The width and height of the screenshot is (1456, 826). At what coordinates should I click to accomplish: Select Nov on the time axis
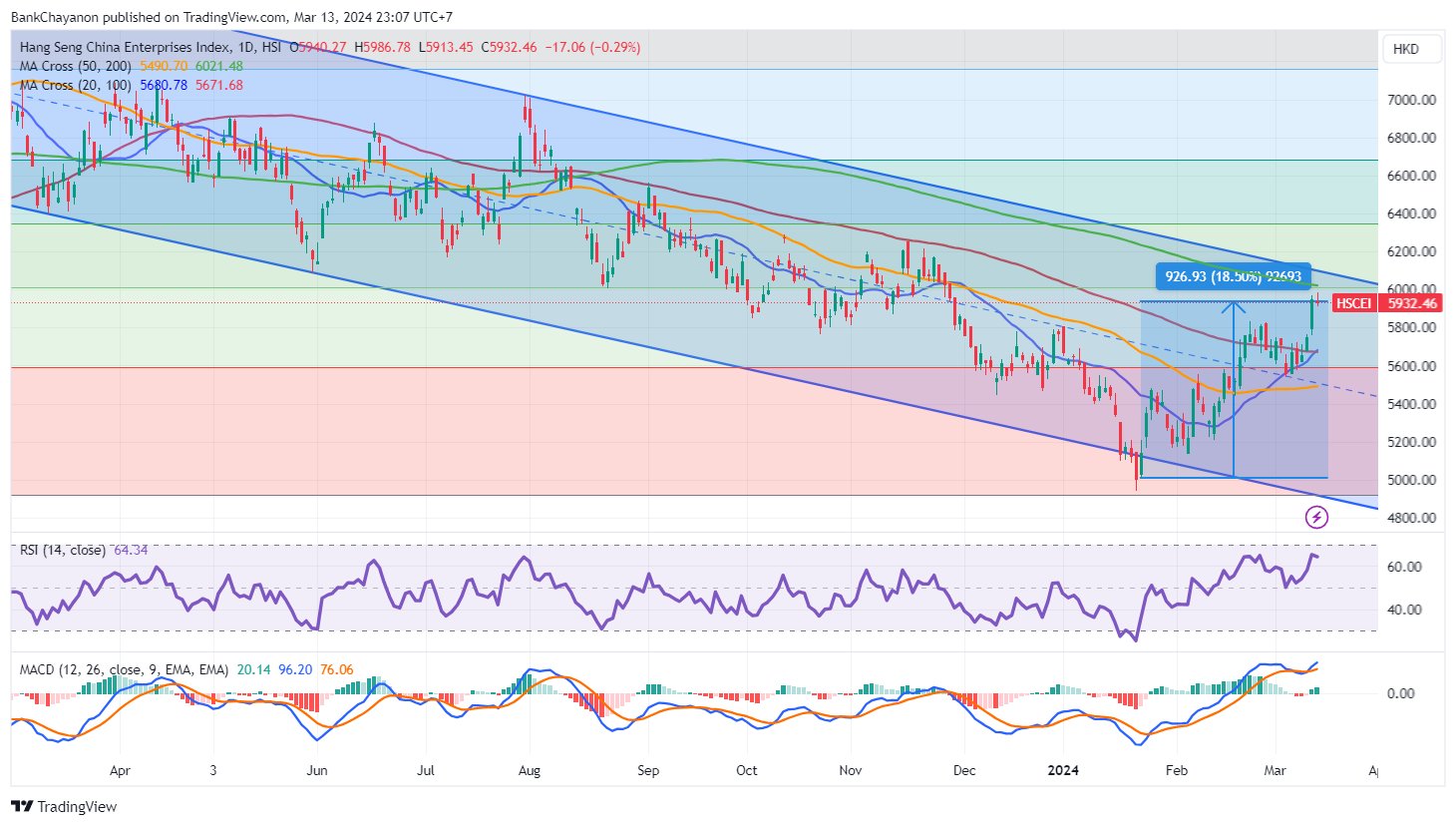851,770
